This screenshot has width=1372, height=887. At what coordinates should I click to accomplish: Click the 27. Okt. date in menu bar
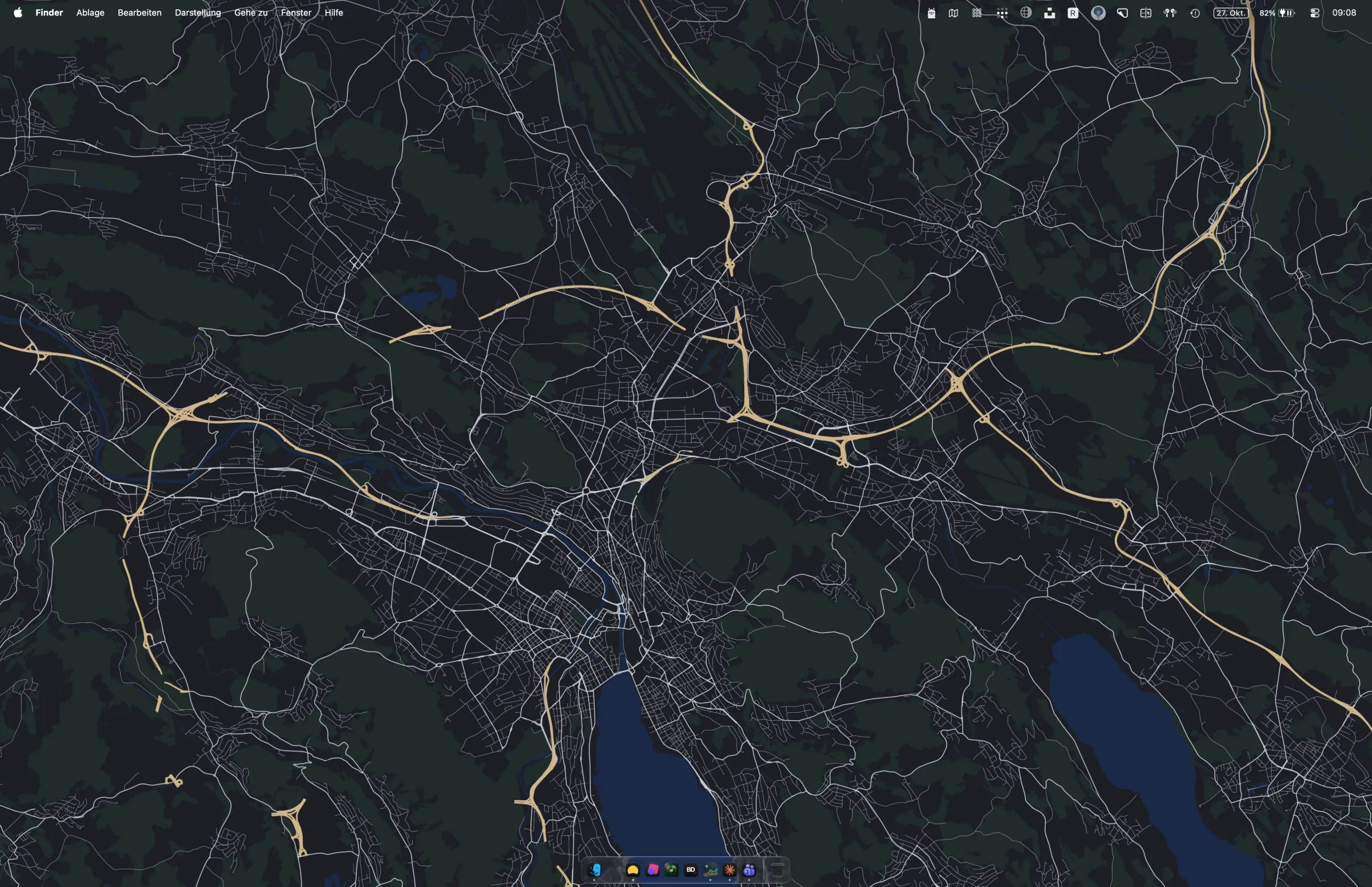(1231, 13)
